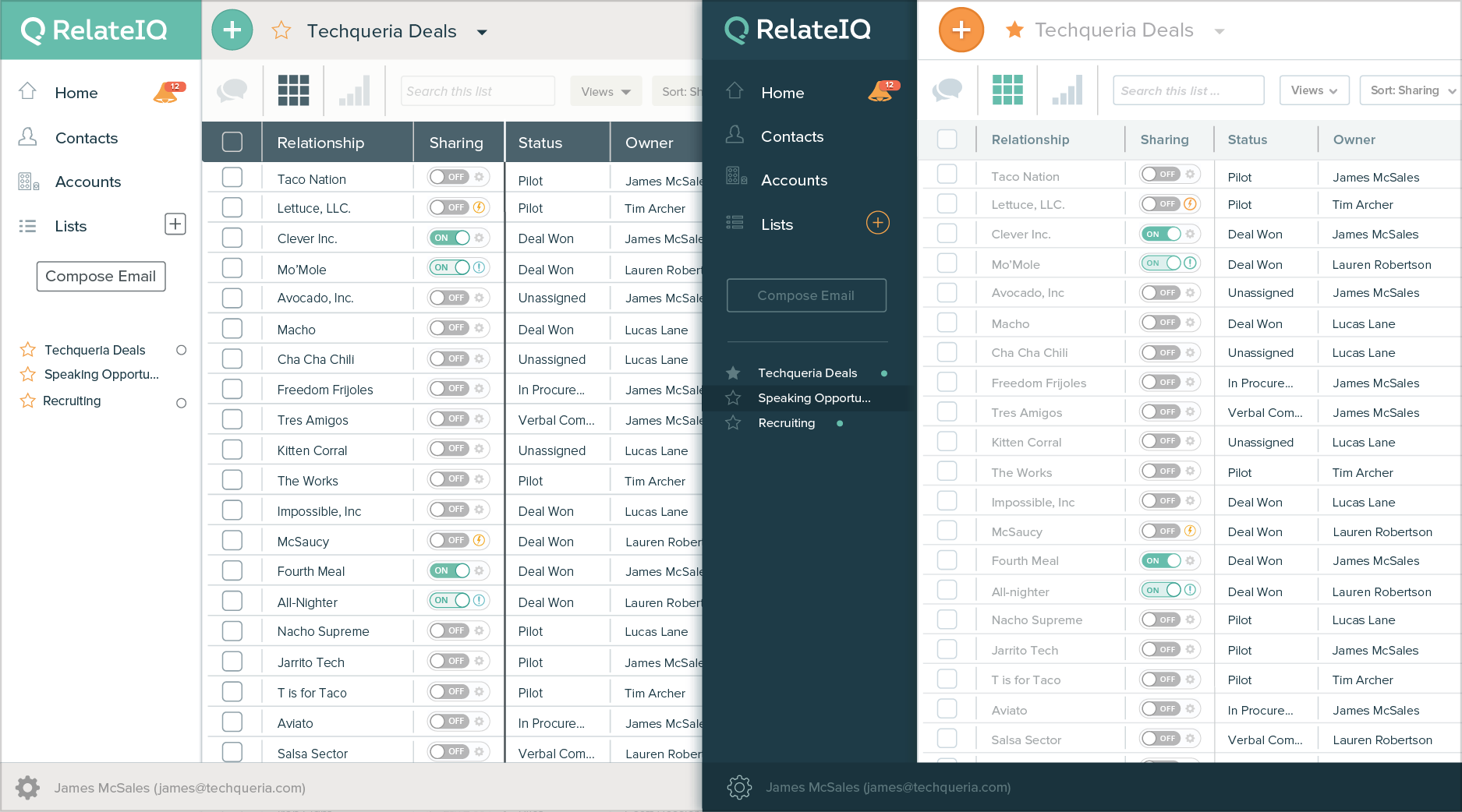1462x812 pixels.
Task: Click the orange-outlined plus circle beside Lists
Action: pos(877,223)
